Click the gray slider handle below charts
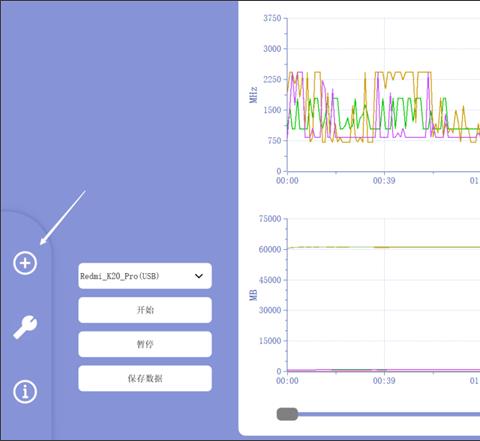 [x=287, y=414]
